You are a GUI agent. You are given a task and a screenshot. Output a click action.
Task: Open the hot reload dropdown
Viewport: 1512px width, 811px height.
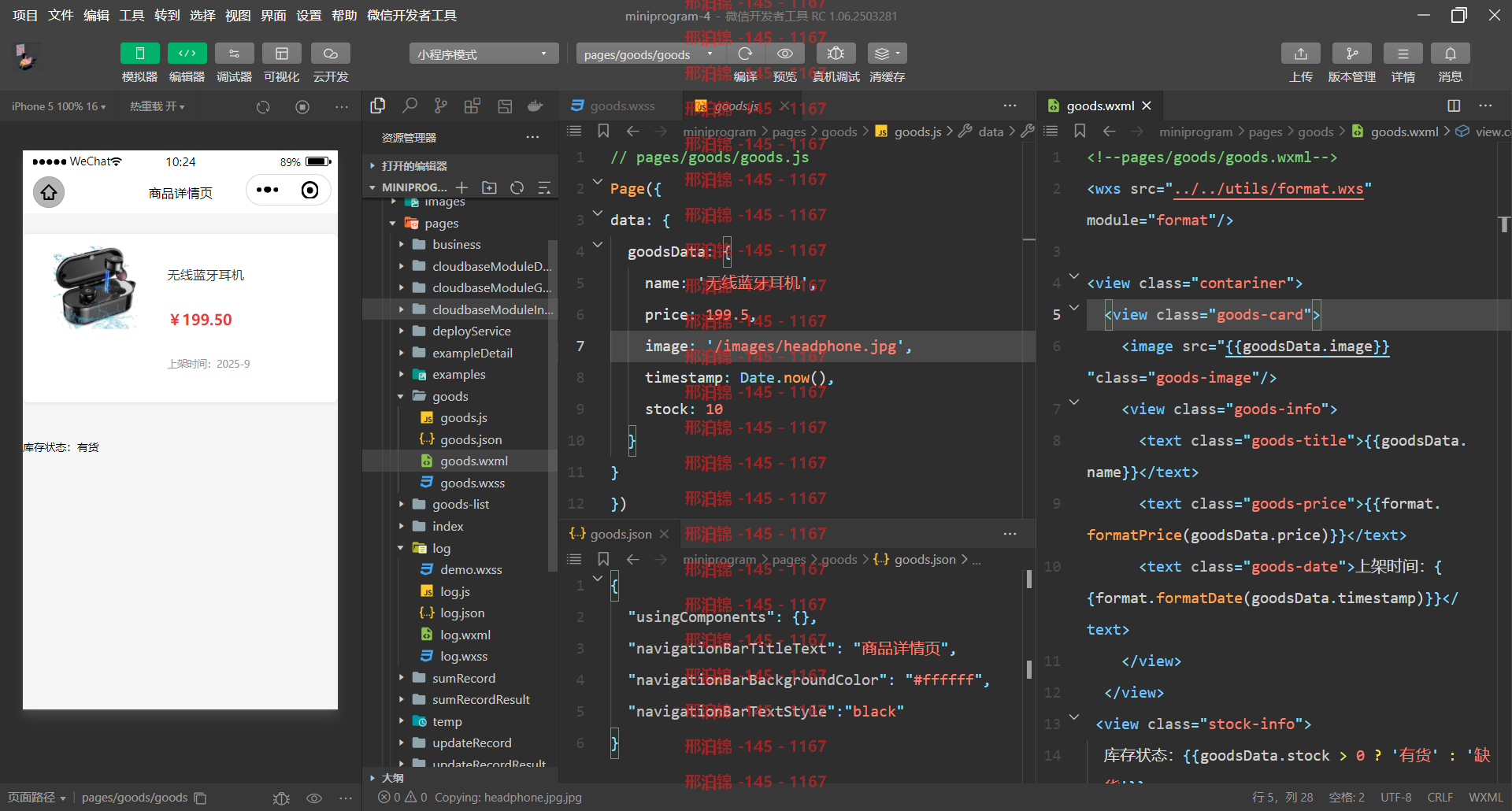pos(157,106)
